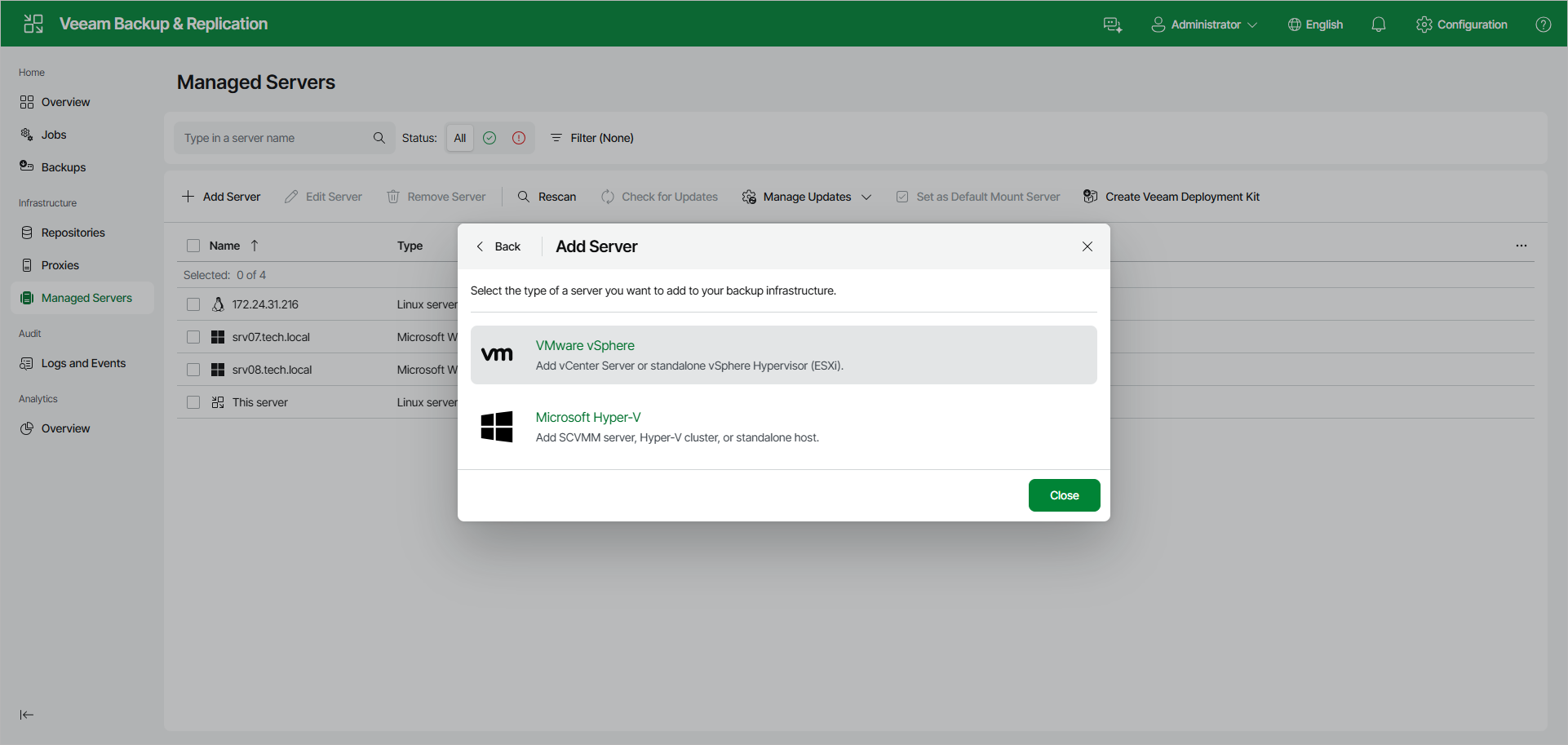Viewport: 1568px width, 745px height.
Task: Choose VMware vSphere server type
Action: 784,355
